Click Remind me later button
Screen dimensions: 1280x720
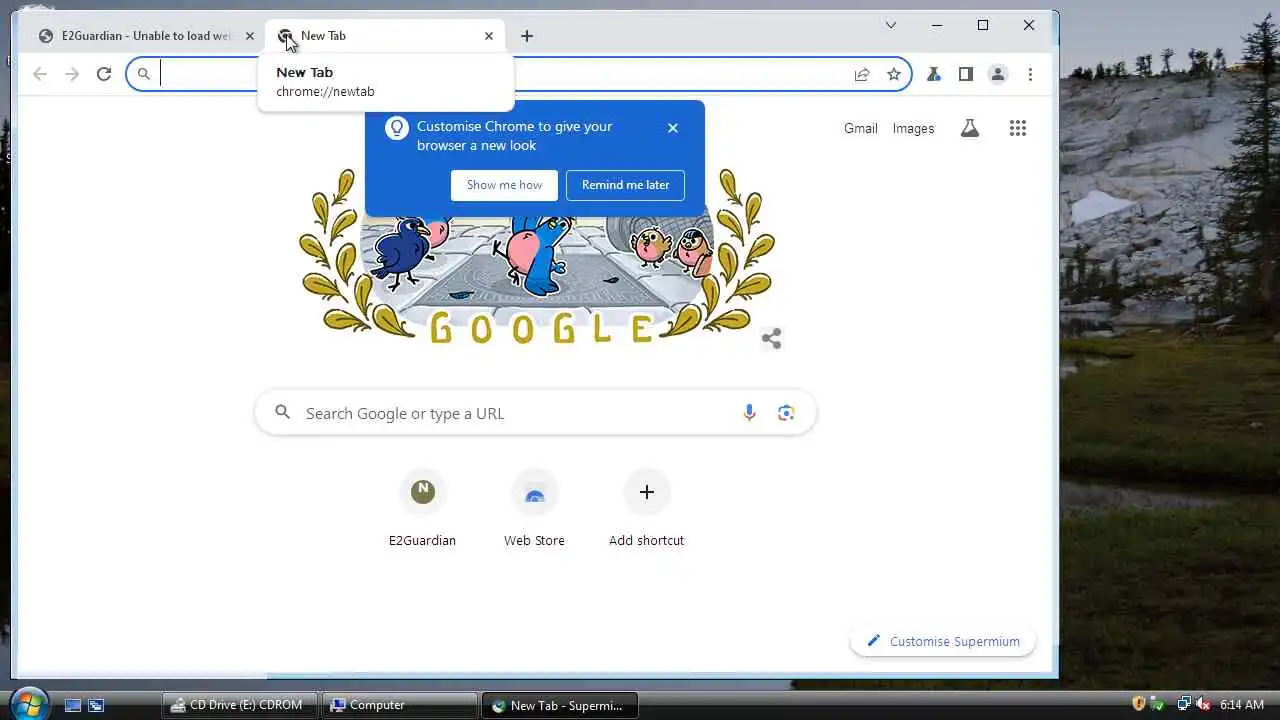[625, 185]
